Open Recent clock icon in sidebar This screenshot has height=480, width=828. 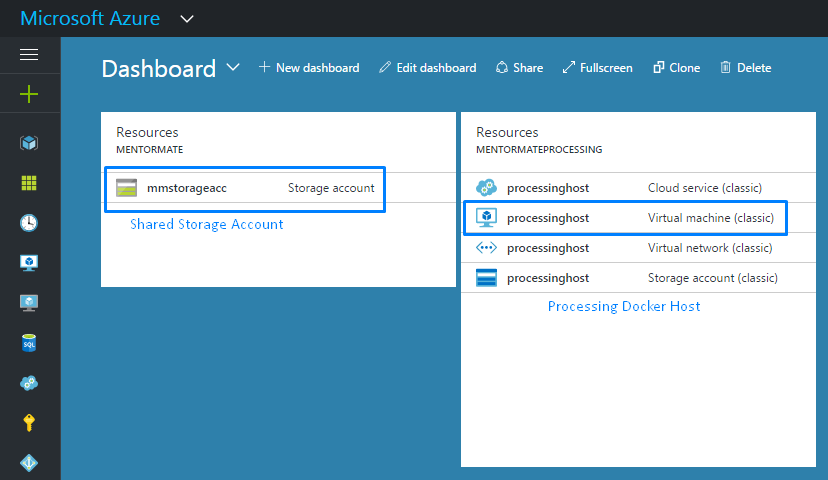point(29,223)
